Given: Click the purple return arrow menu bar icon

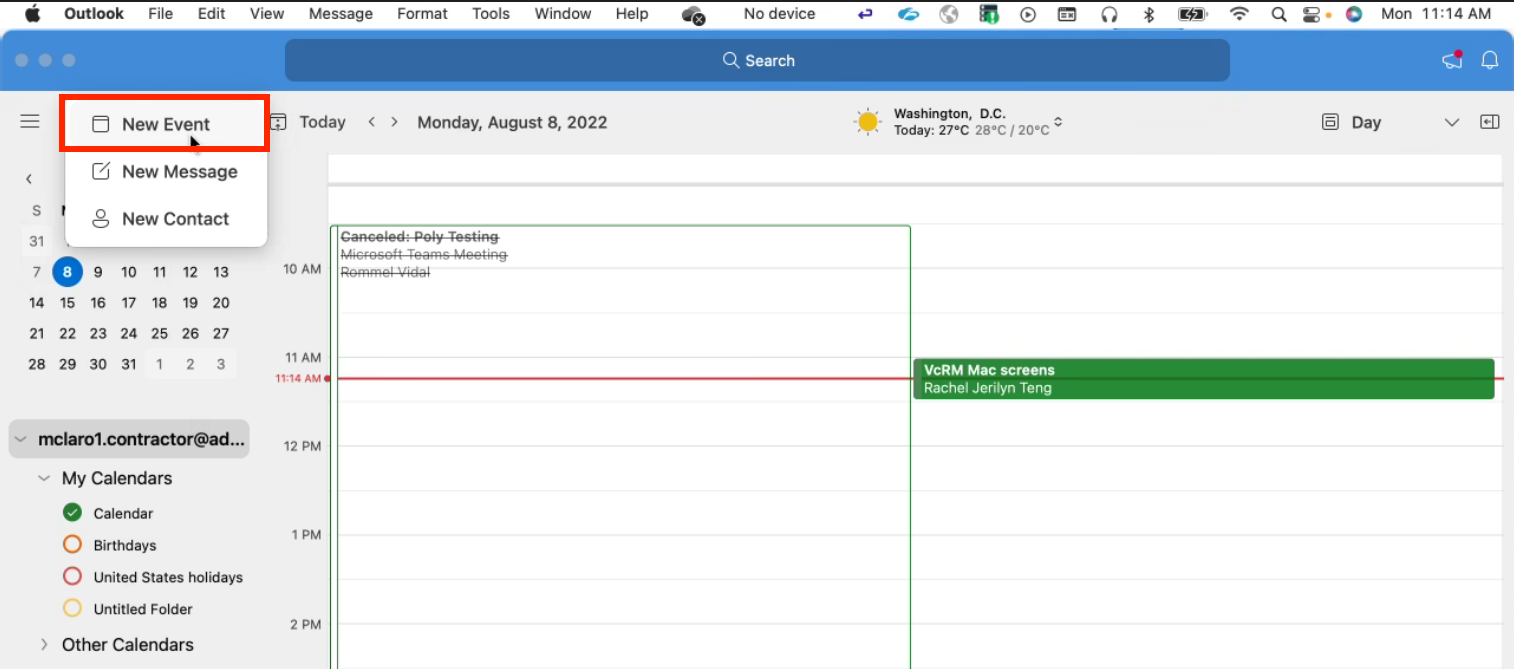Looking at the screenshot, I should [x=866, y=14].
